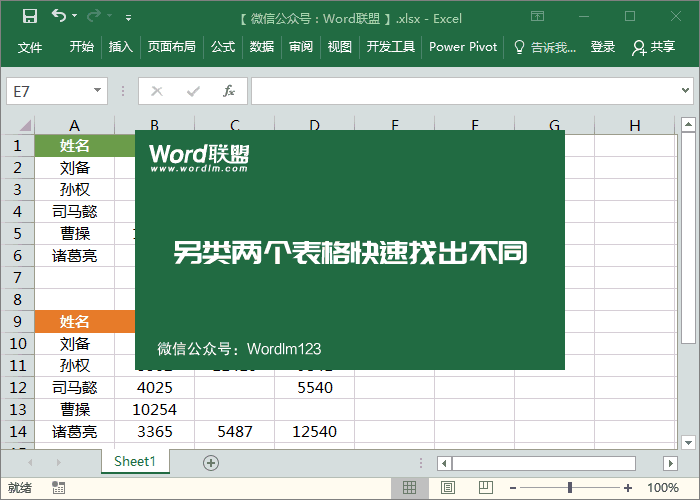Screen dimensions: 700x500
Task: Click the 登录 sign-in button
Action: pyautogui.click(x=603, y=46)
